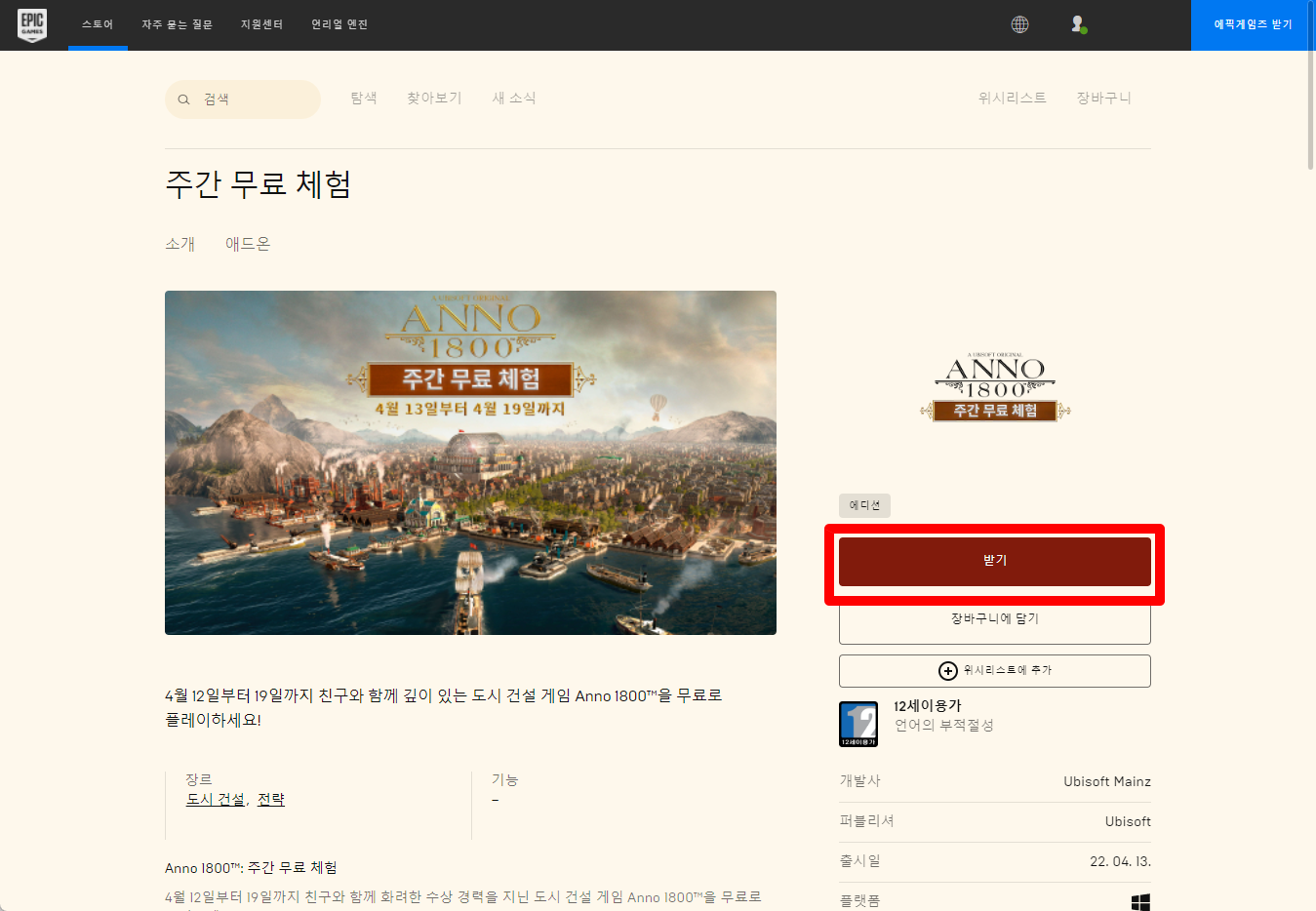
Task: Click the search magnifier icon
Action: [x=183, y=99]
